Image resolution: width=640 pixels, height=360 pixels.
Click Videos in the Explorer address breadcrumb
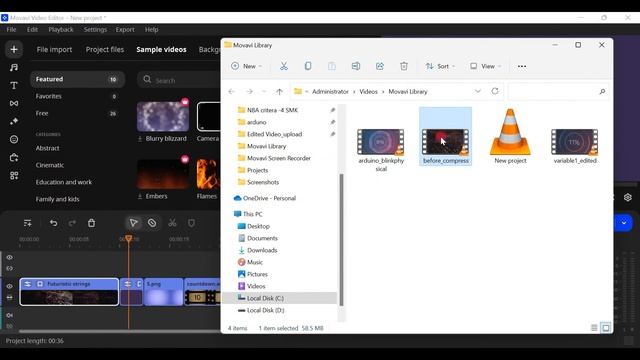click(368, 91)
